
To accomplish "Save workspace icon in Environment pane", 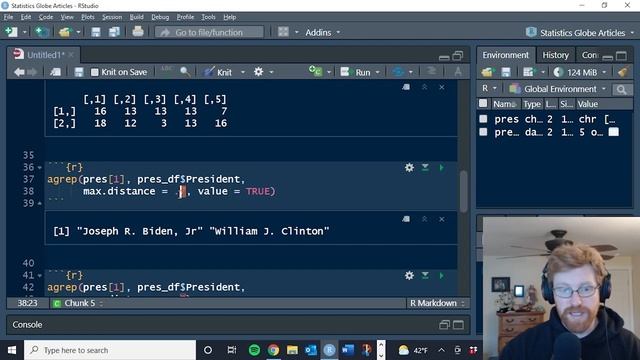I will pyautogui.click(x=506, y=73).
